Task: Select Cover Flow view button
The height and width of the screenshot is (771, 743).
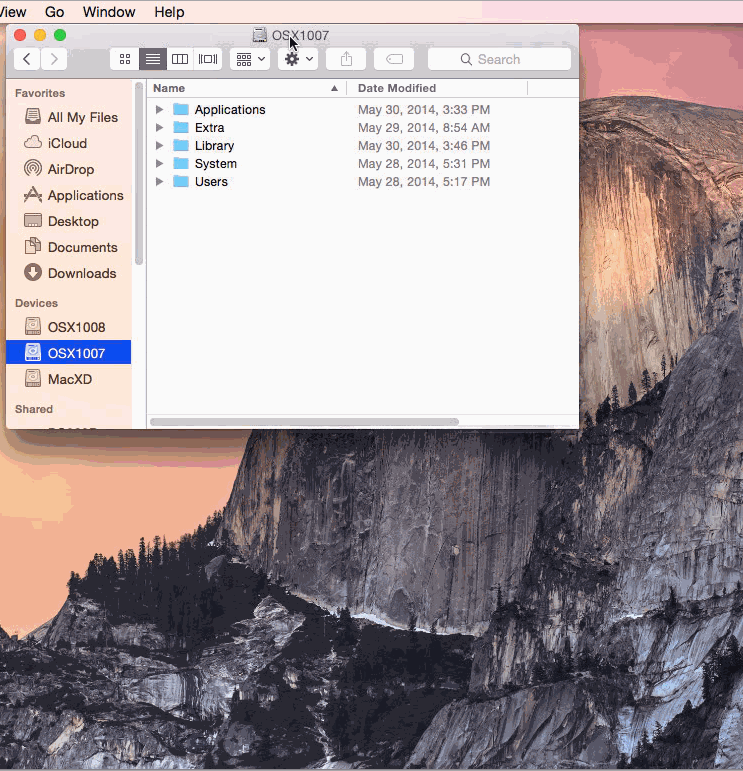Action: pyautogui.click(x=208, y=59)
